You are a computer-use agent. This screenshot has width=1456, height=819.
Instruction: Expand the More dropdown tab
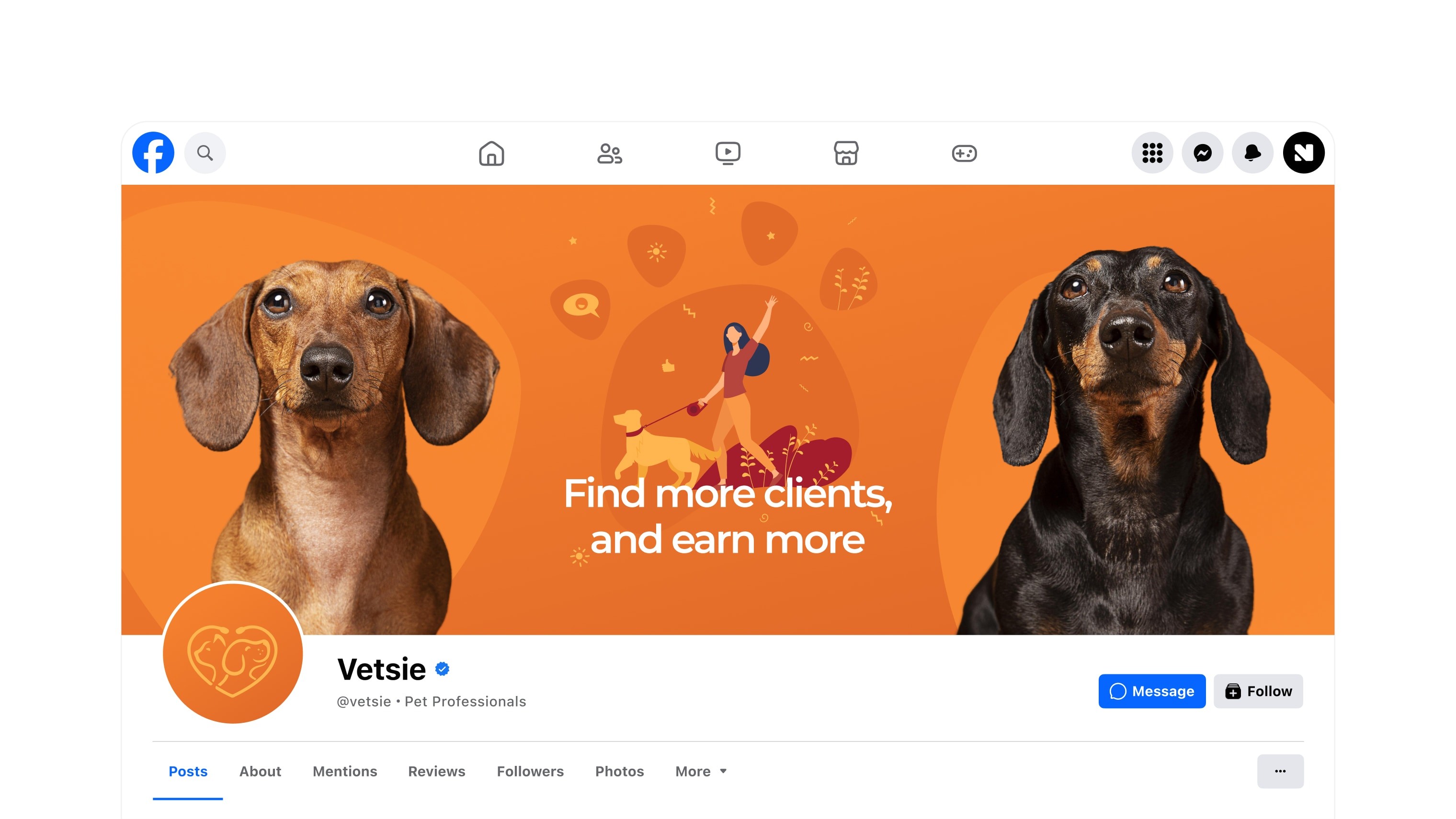(701, 771)
